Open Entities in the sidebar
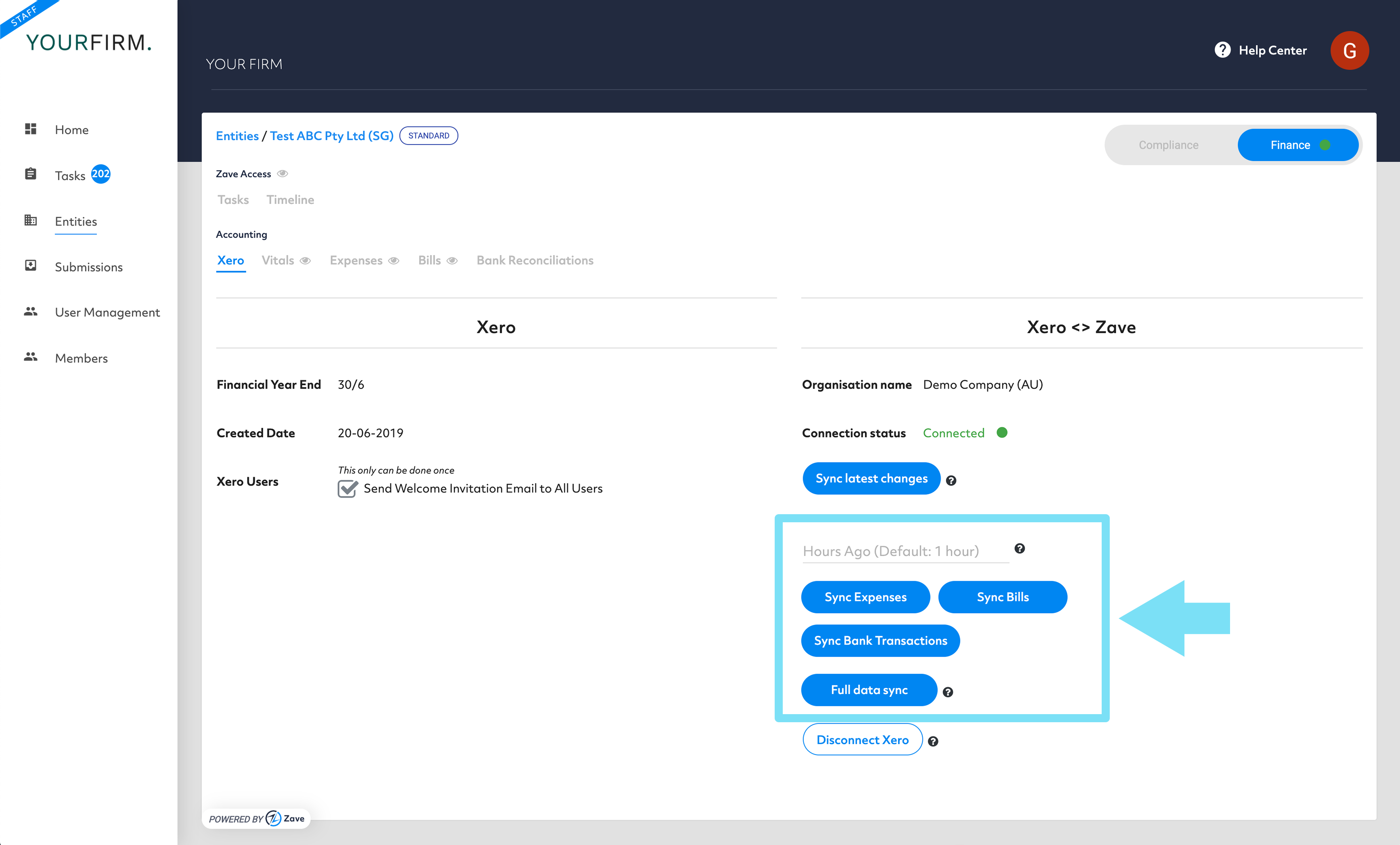1400x845 pixels. pyautogui.click(x=75, y=221)
